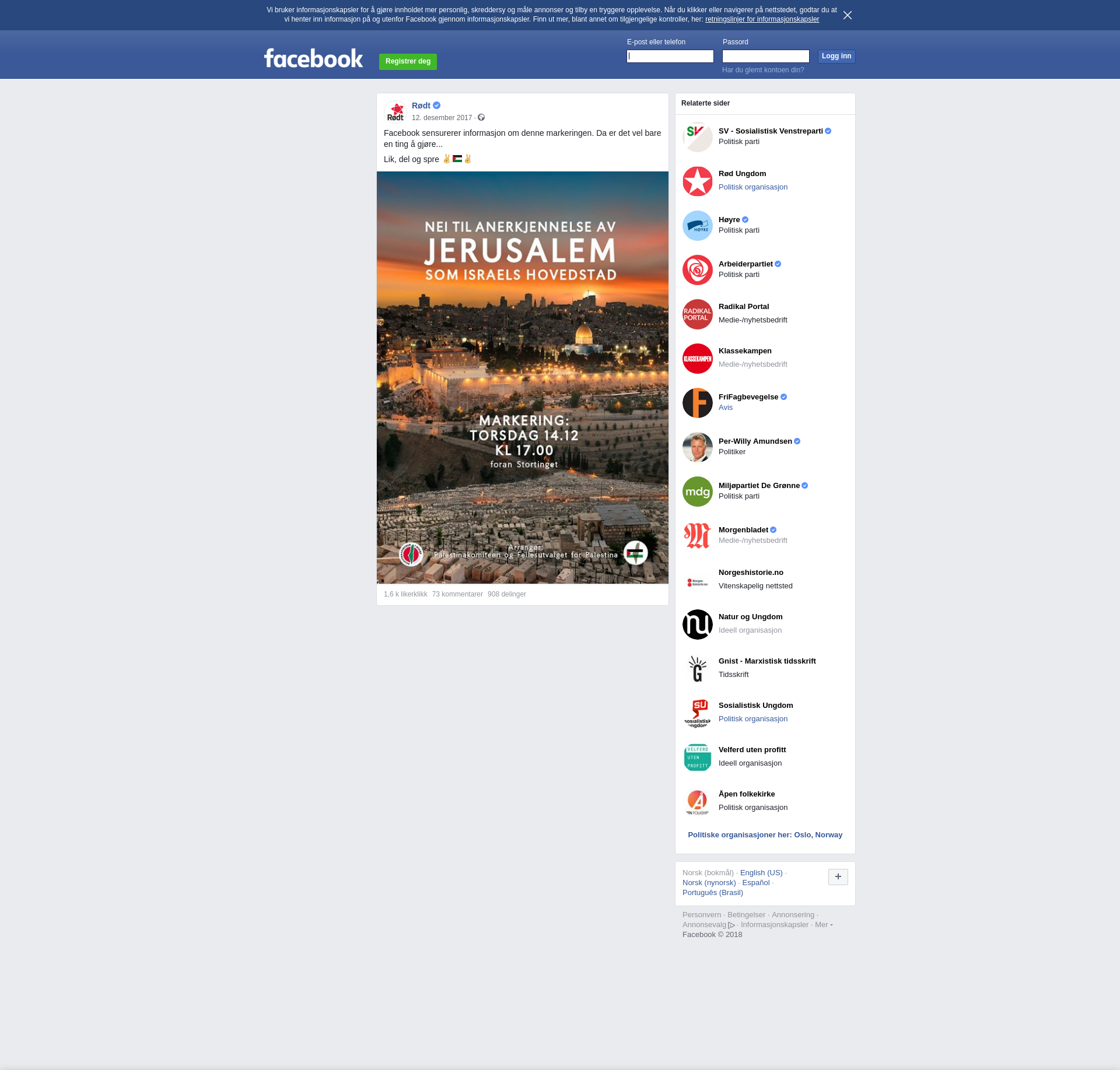This screenshot has height=1070, width=1120.
Task: Open the Norgeshistorie.no name link
Action: pos(751,573)
